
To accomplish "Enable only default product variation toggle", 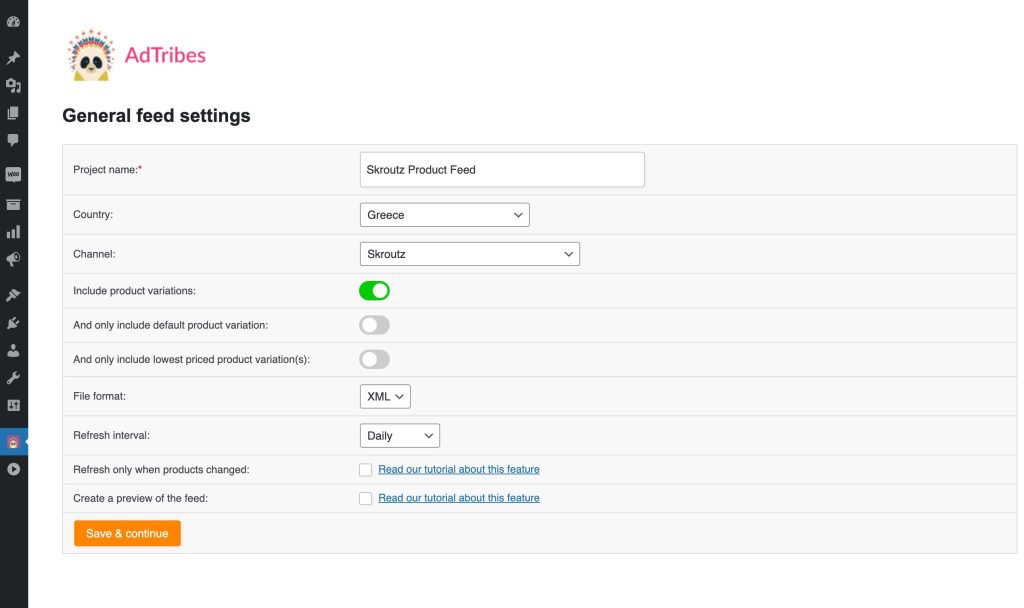I will pos(374,325).
